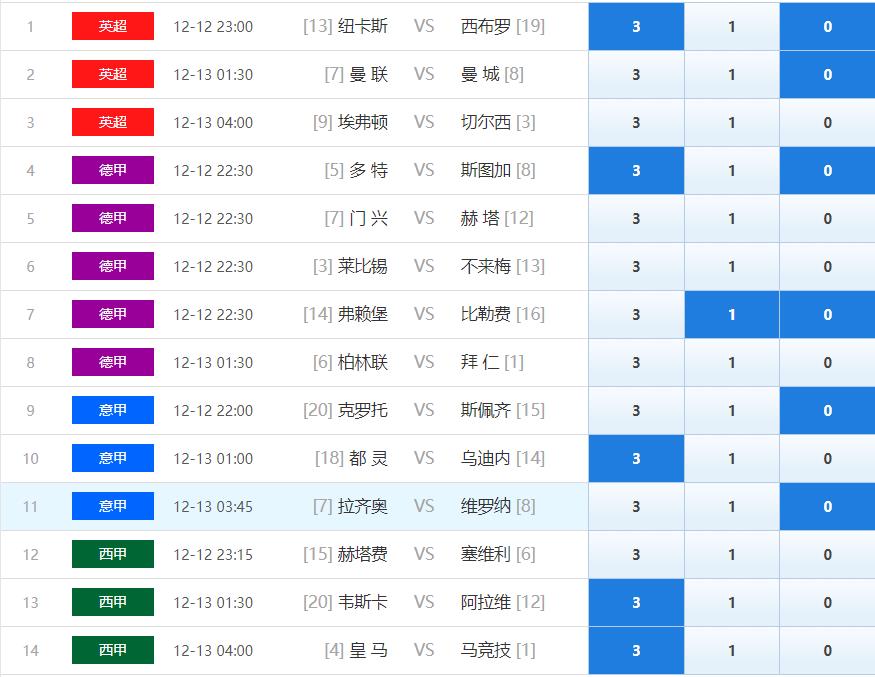Select 3 for 拉齐奥 vs 维罗纳

(636, 506)
